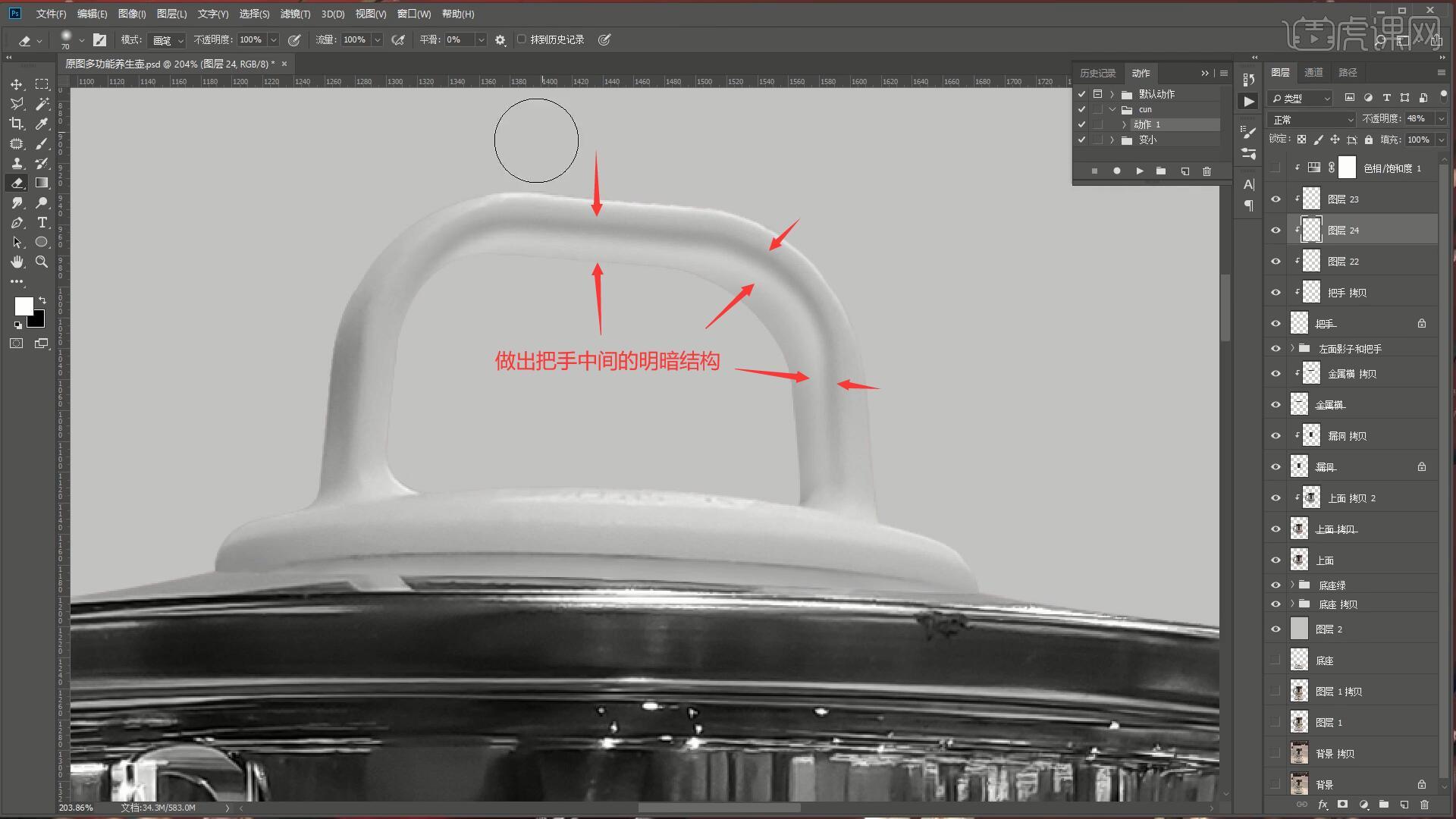Viewport: 1456px width, 819px height.
Task: Select the Hand tool
Action: (16, 262)
